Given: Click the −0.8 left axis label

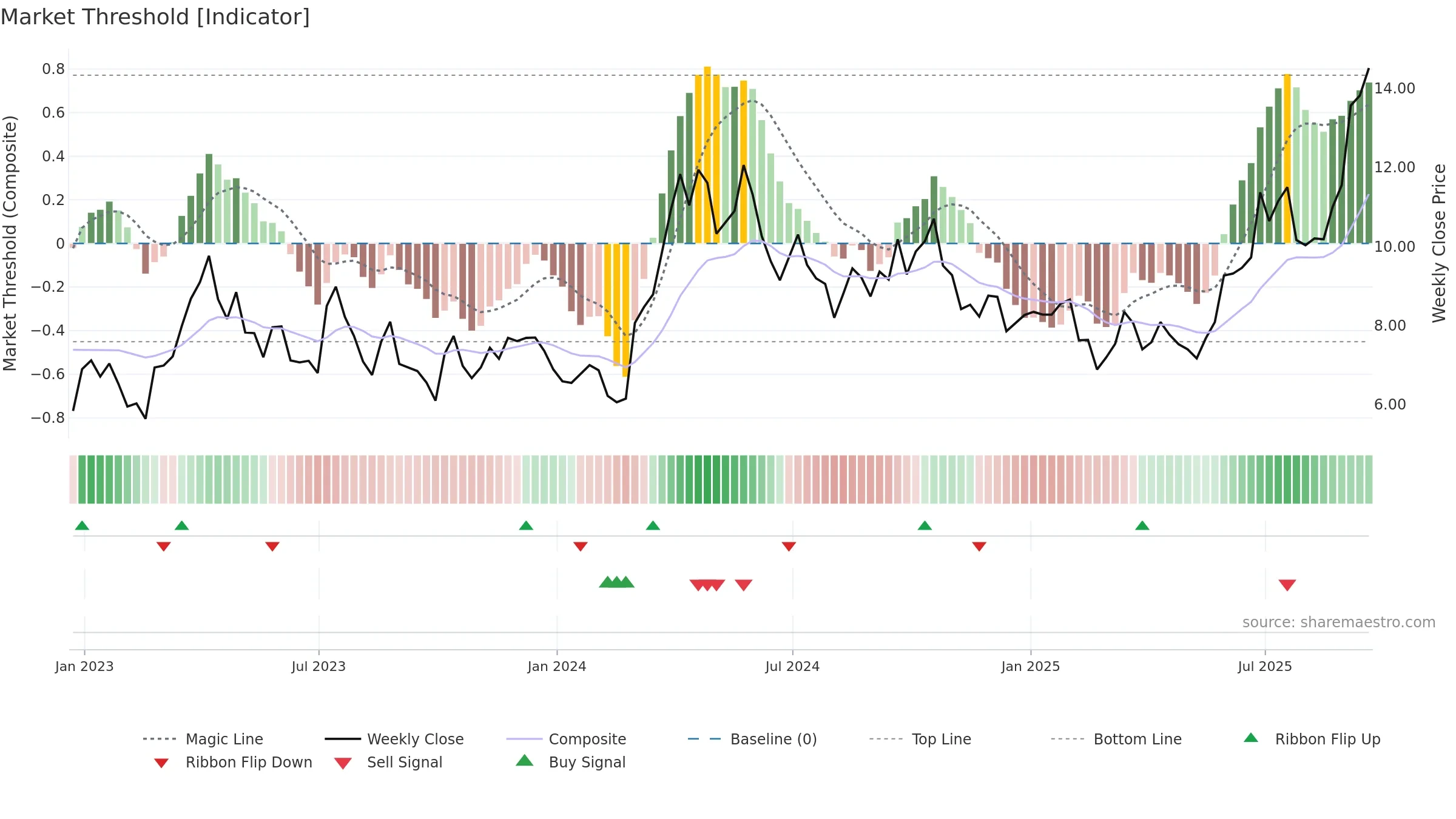Looking at the screenshot, I should (48, 418).
